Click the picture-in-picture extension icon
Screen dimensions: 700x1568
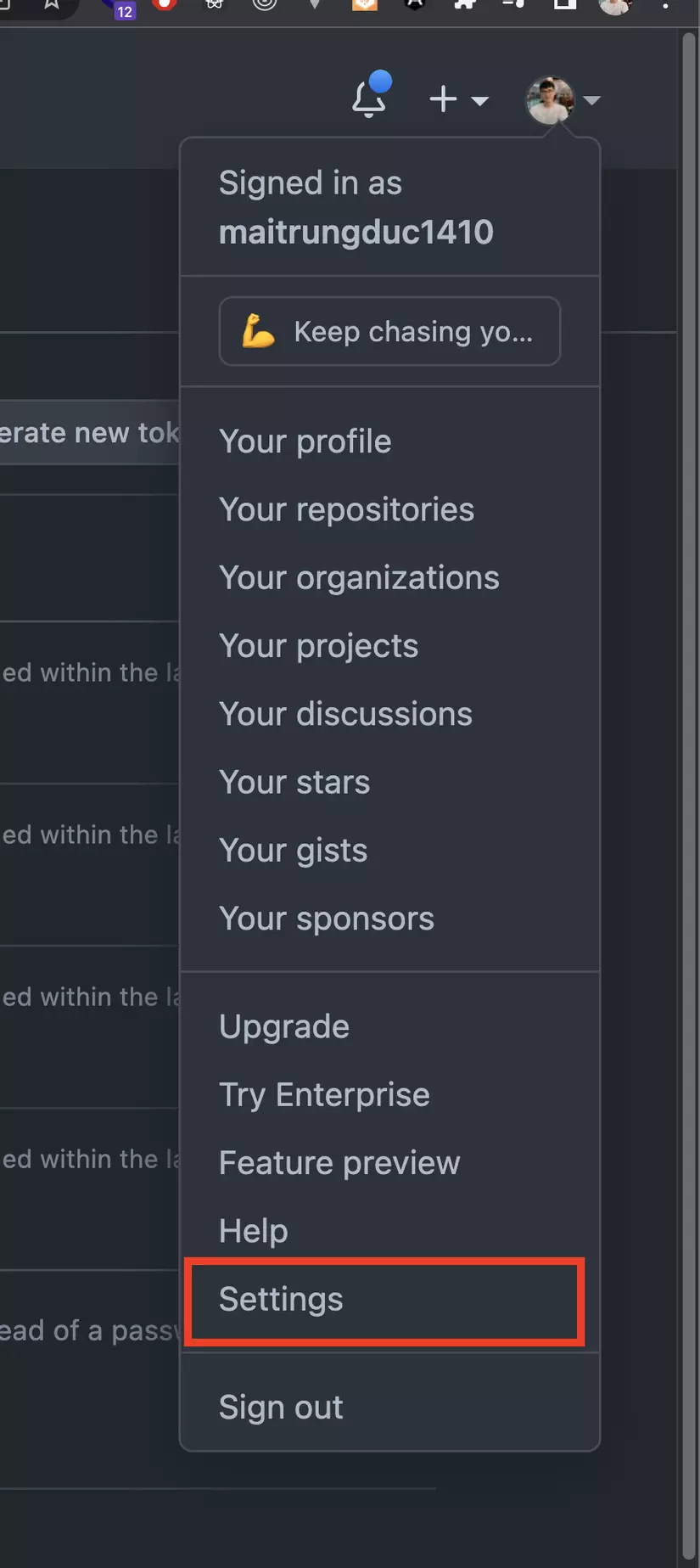click(563, 7)
